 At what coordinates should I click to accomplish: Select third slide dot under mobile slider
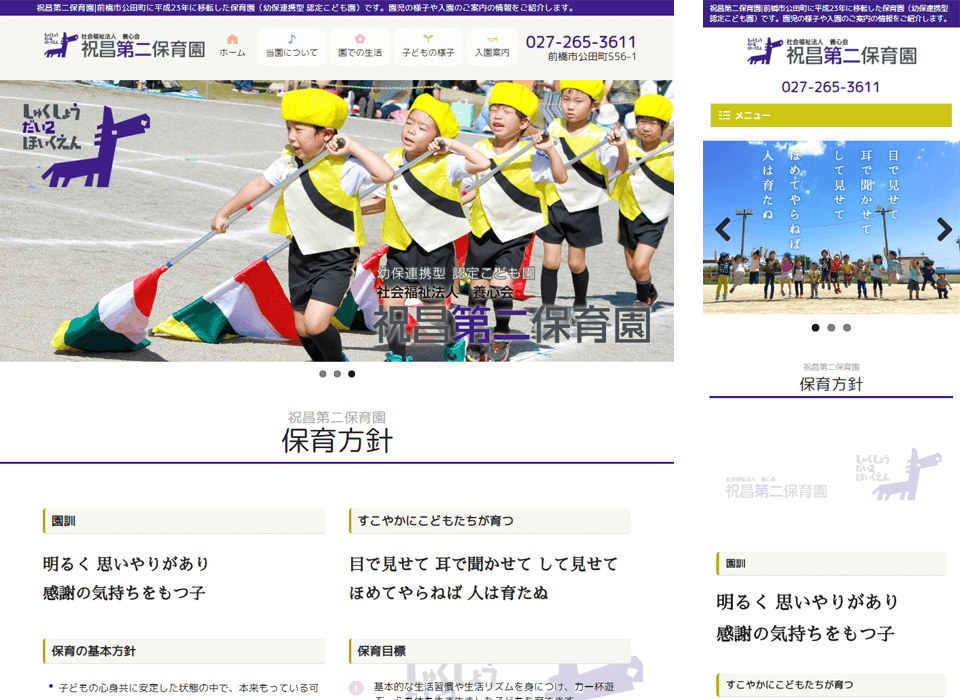(x=847, y=328)
